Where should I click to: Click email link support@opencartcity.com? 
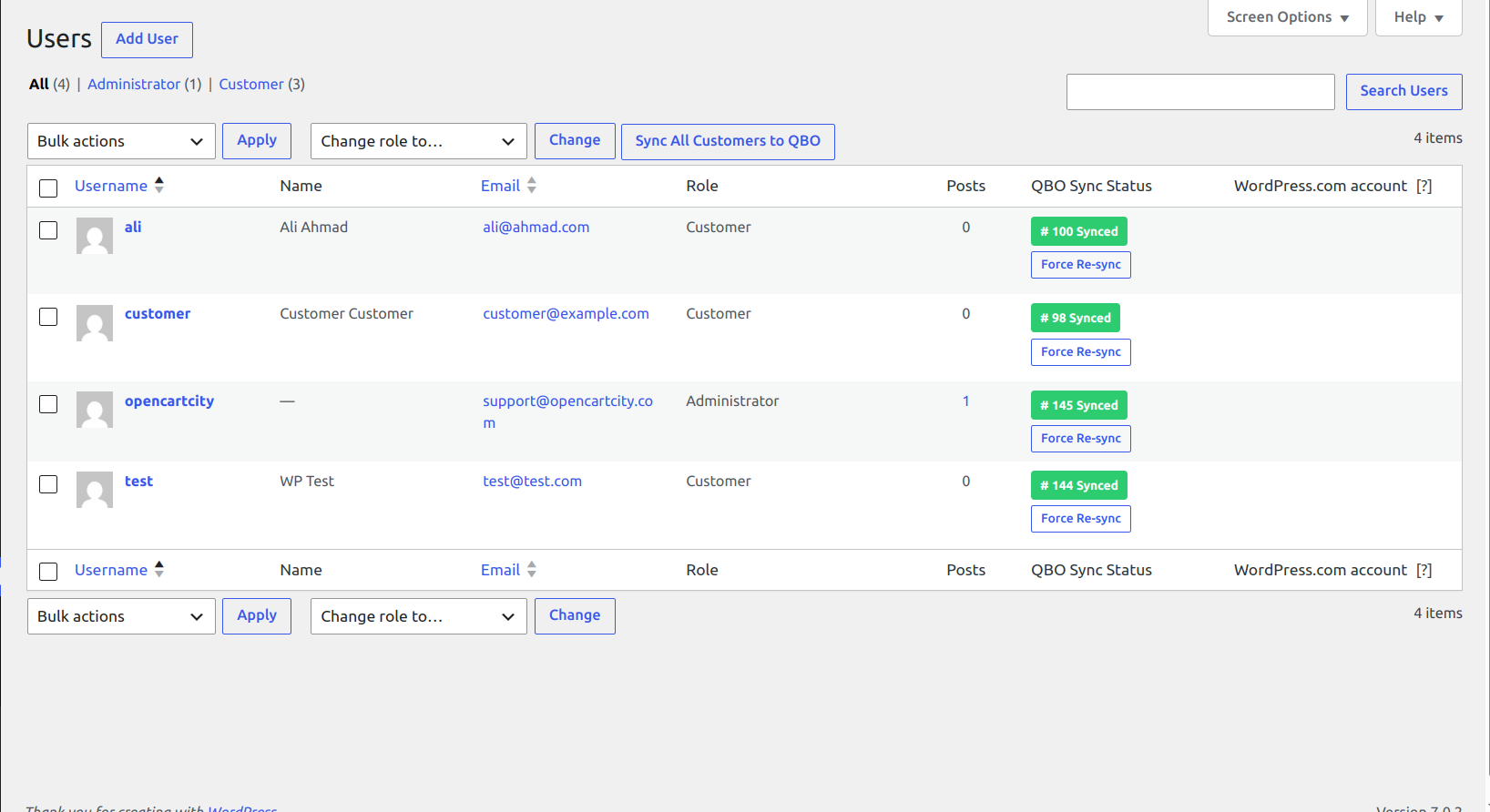click(567, 411)
